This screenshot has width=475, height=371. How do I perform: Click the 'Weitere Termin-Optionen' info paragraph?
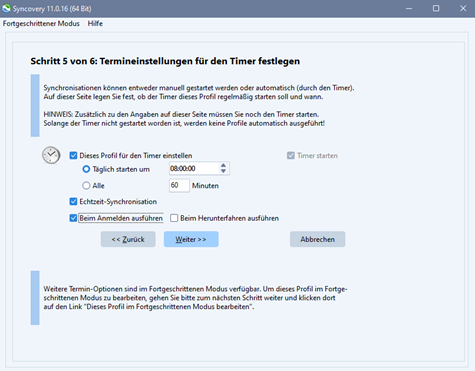coord(195,298)
